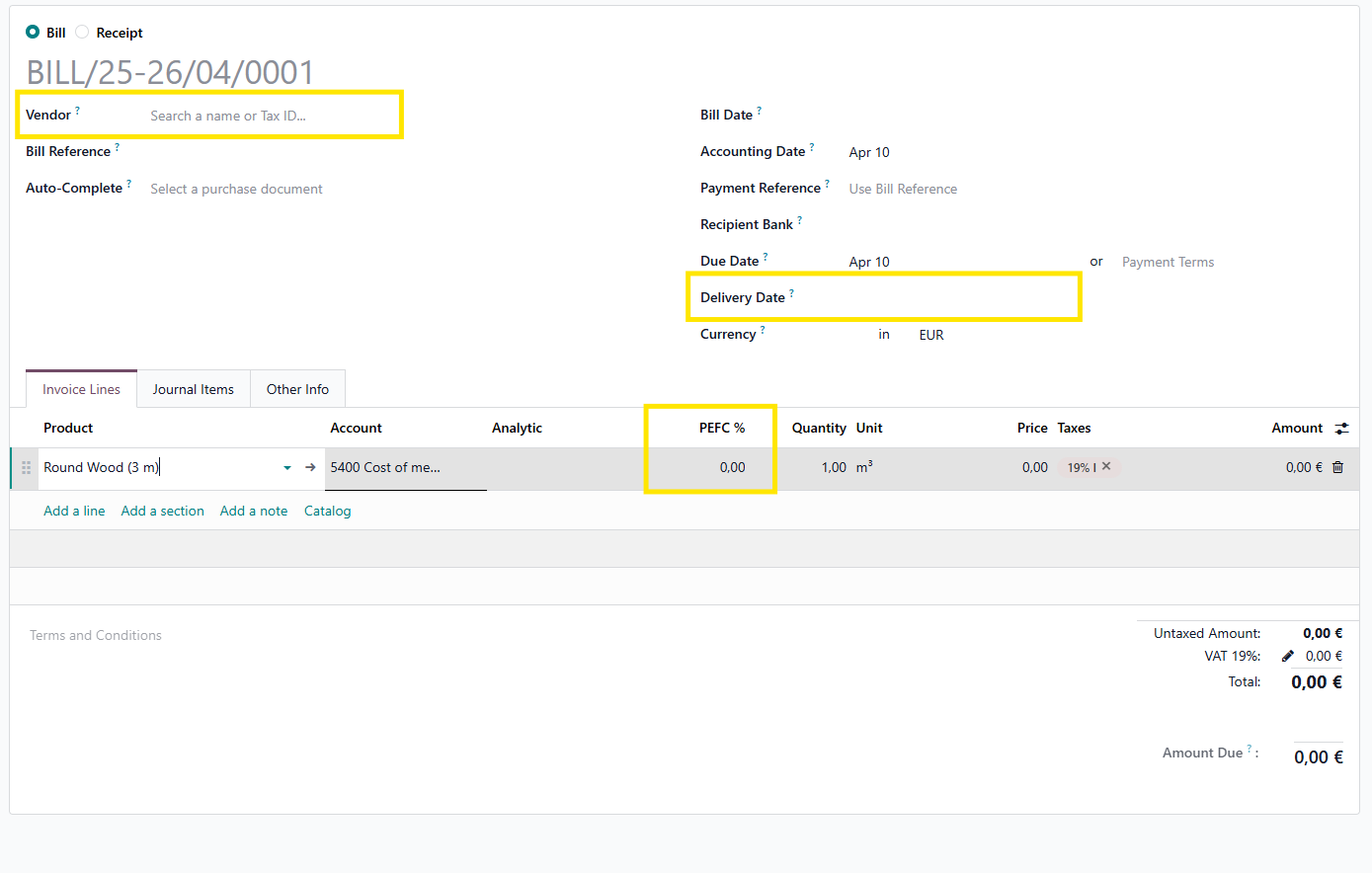Image resolution: width=1372 pixels, height=873 pixels.
Task: Open Round Wood product record arrow
Action: tap(310, 467)
